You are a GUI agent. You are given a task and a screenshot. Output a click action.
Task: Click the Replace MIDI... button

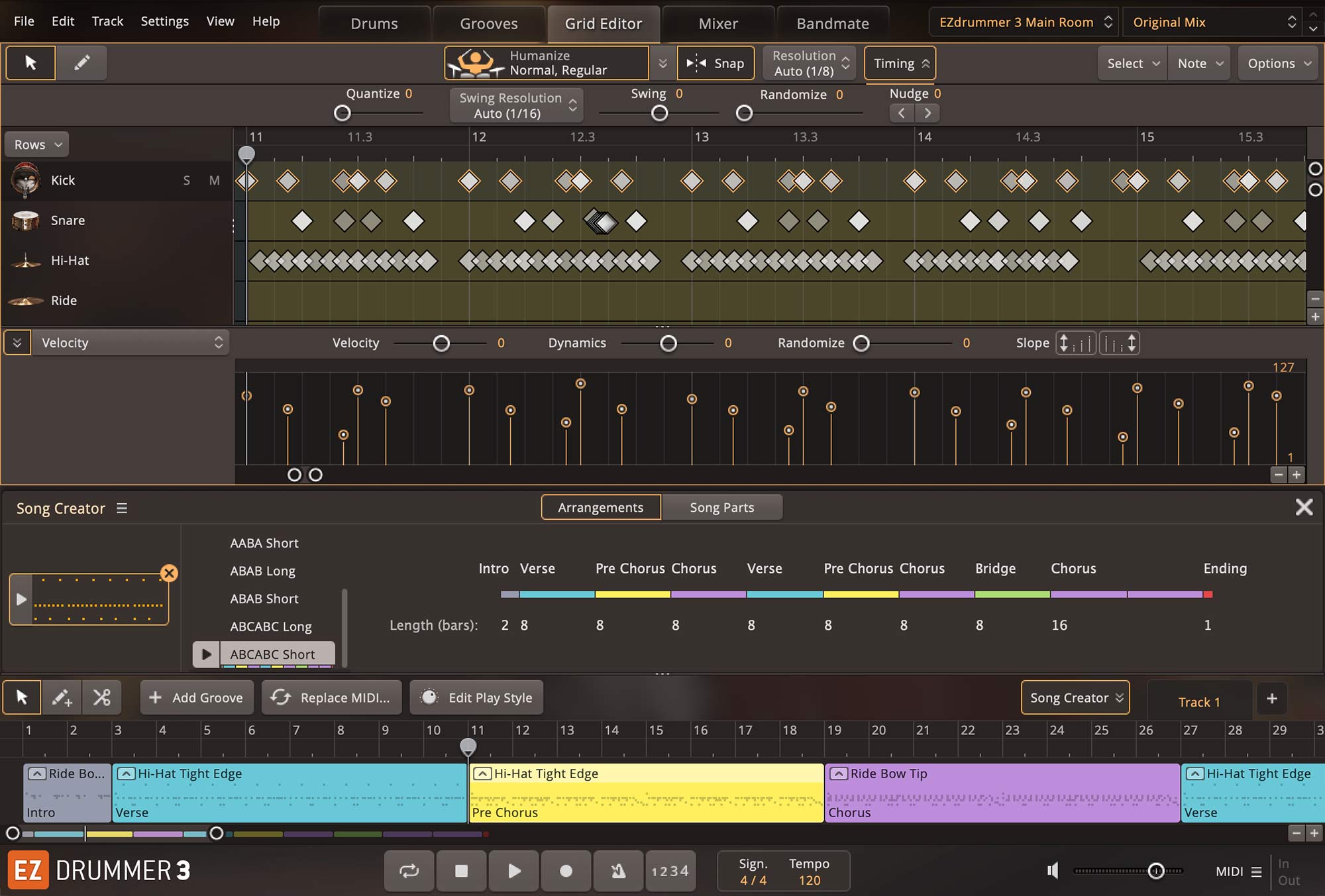[x=332, y=697]
